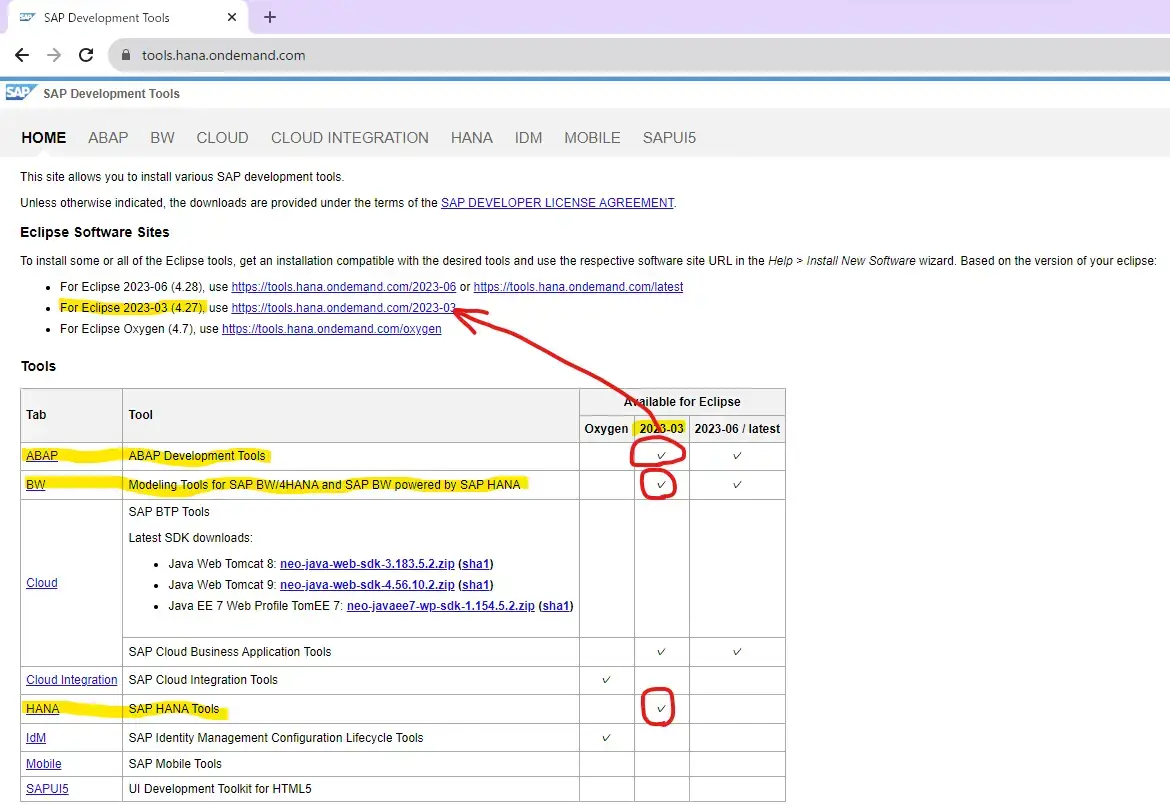The image size is (1170, 809).
Task: Click the browser forward arrow
Action: click(54, 55)
